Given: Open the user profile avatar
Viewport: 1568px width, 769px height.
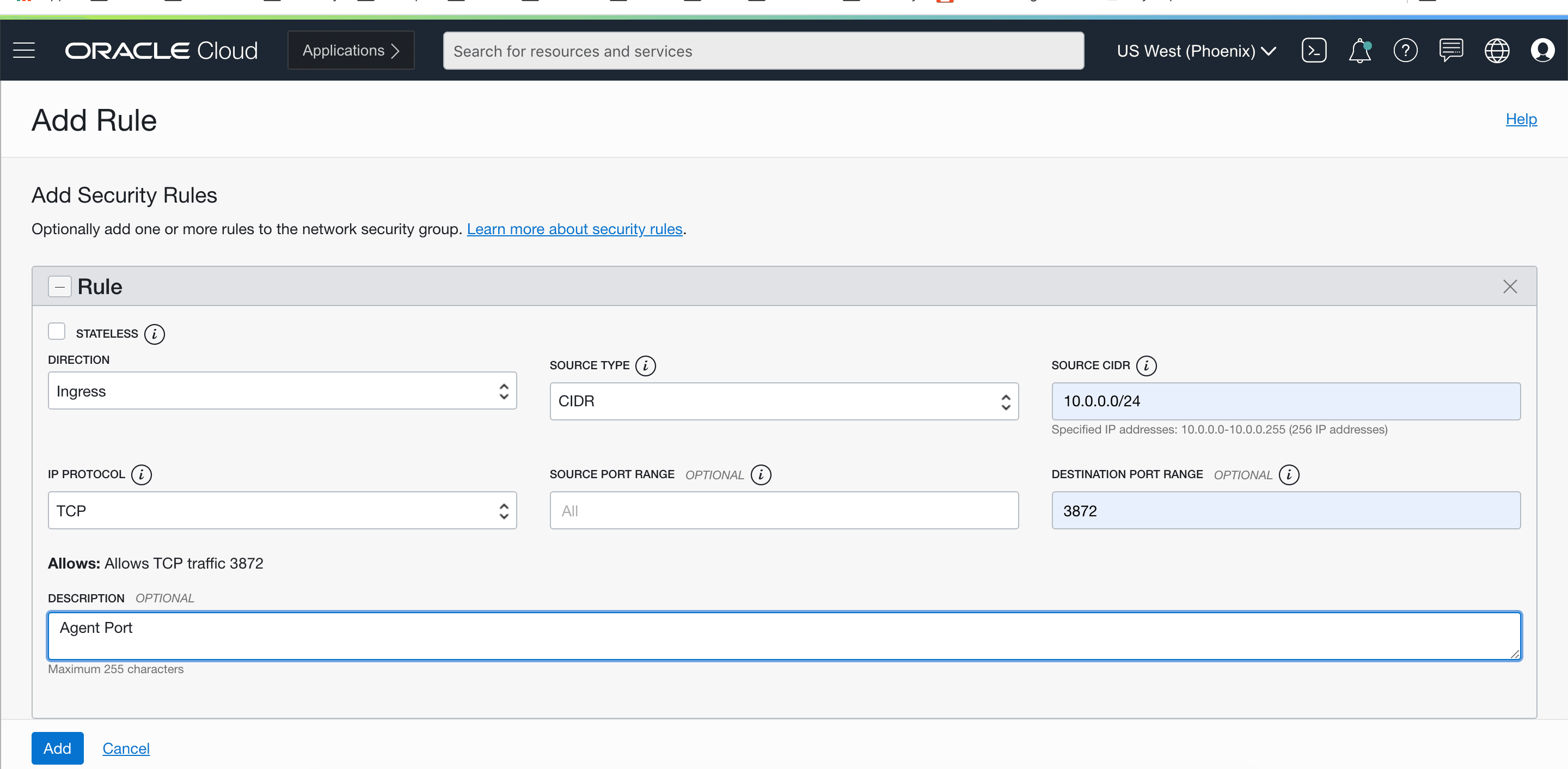Looking at the screenshot, I should [x=1542, y=51].
